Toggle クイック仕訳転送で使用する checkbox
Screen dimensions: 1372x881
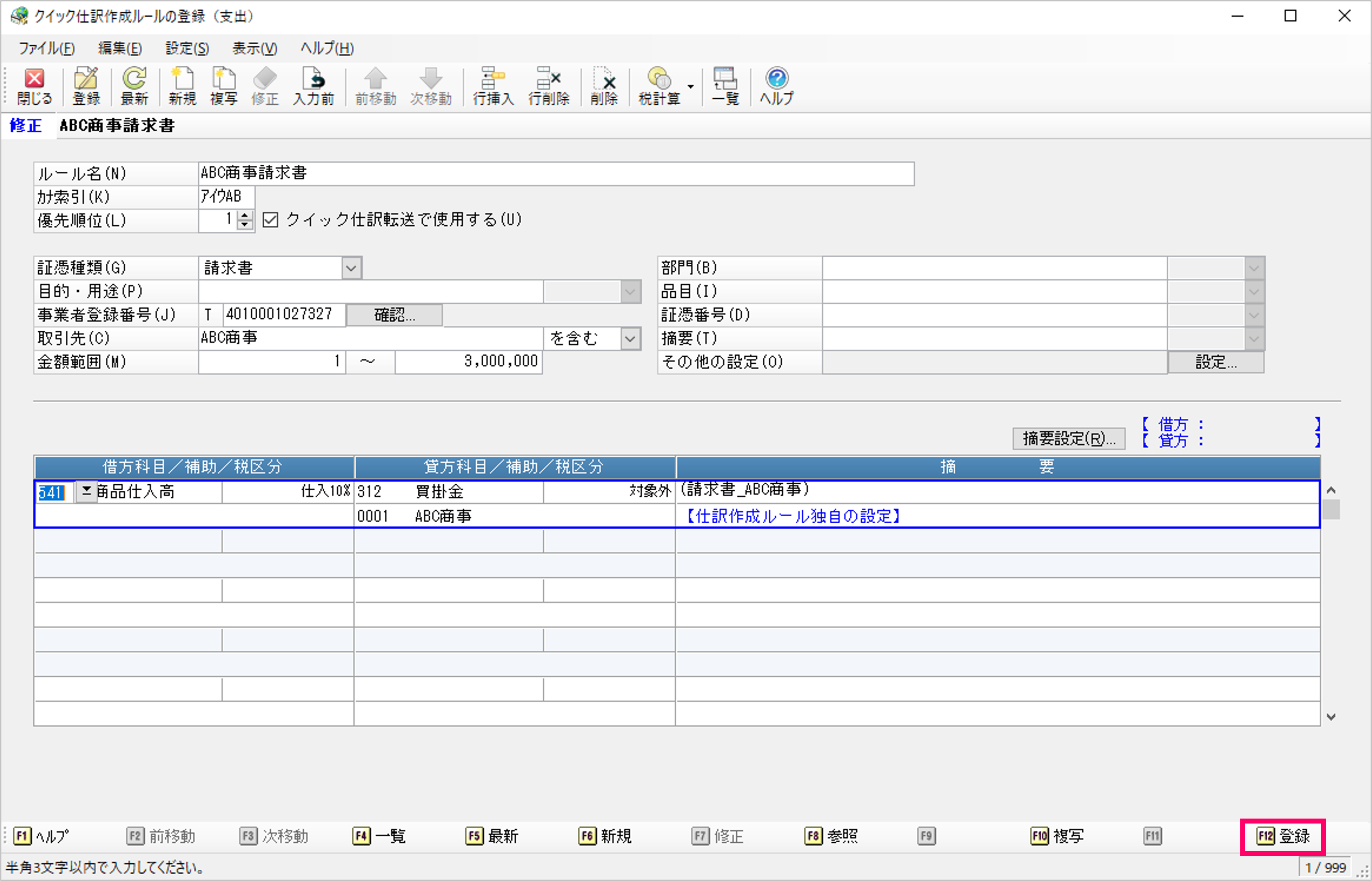tap(270, 220)
